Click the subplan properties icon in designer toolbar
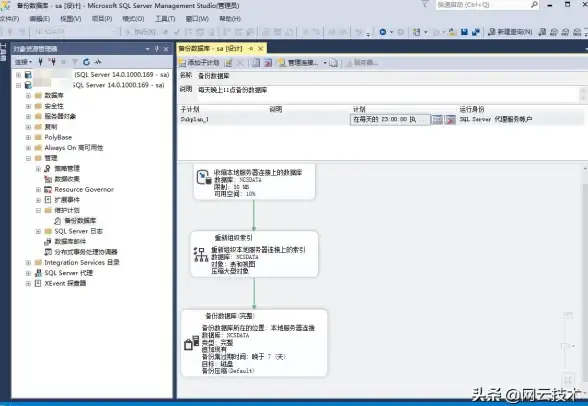The image size is (588, 406). (228, 63)
